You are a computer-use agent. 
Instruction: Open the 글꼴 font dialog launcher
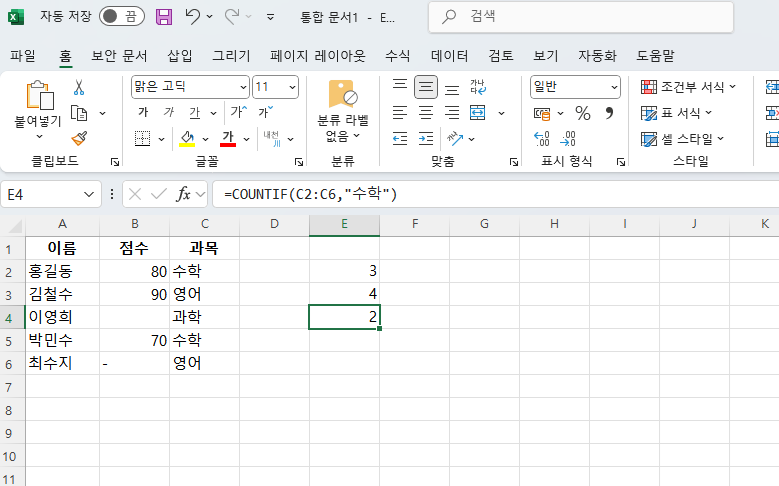[x=299, y=162]
